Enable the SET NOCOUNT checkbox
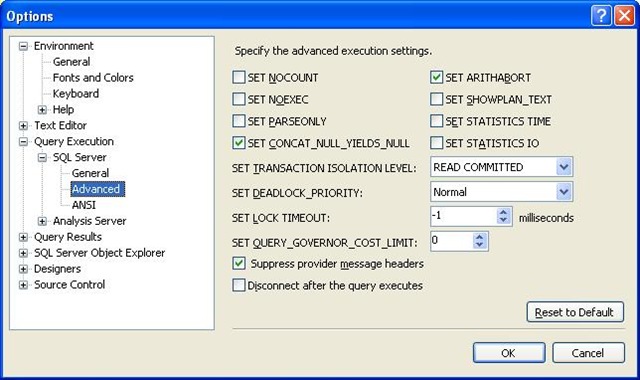Viewport: 640px width, 380px height. click(x=239, y=77)
